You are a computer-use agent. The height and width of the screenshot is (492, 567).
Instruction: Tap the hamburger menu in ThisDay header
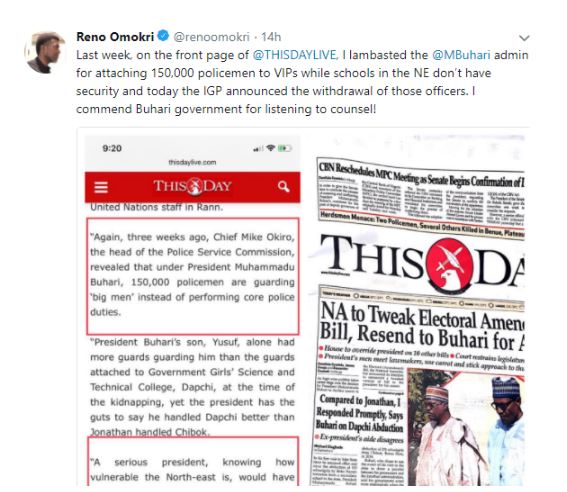click(101, 187)
